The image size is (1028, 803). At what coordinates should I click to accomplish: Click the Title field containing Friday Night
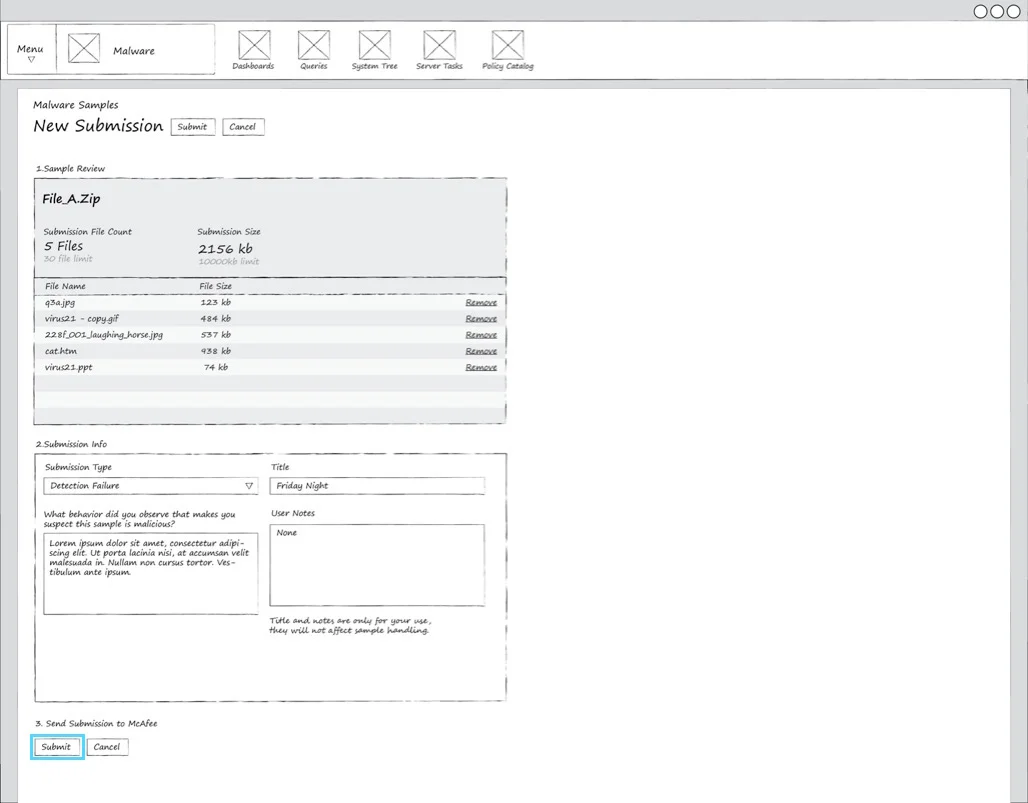377,486
